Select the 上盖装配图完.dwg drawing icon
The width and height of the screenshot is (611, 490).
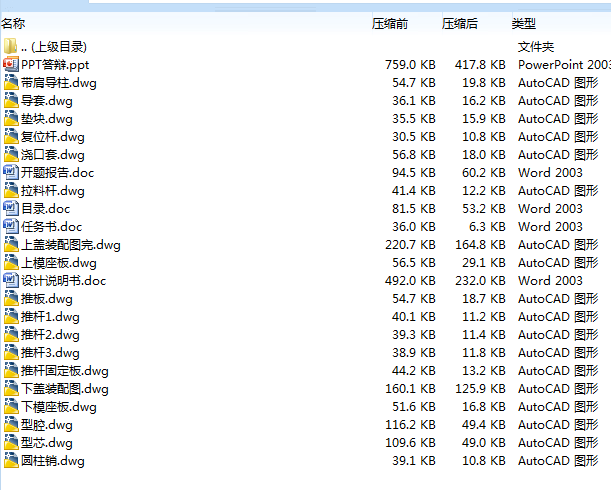point(11,244)
